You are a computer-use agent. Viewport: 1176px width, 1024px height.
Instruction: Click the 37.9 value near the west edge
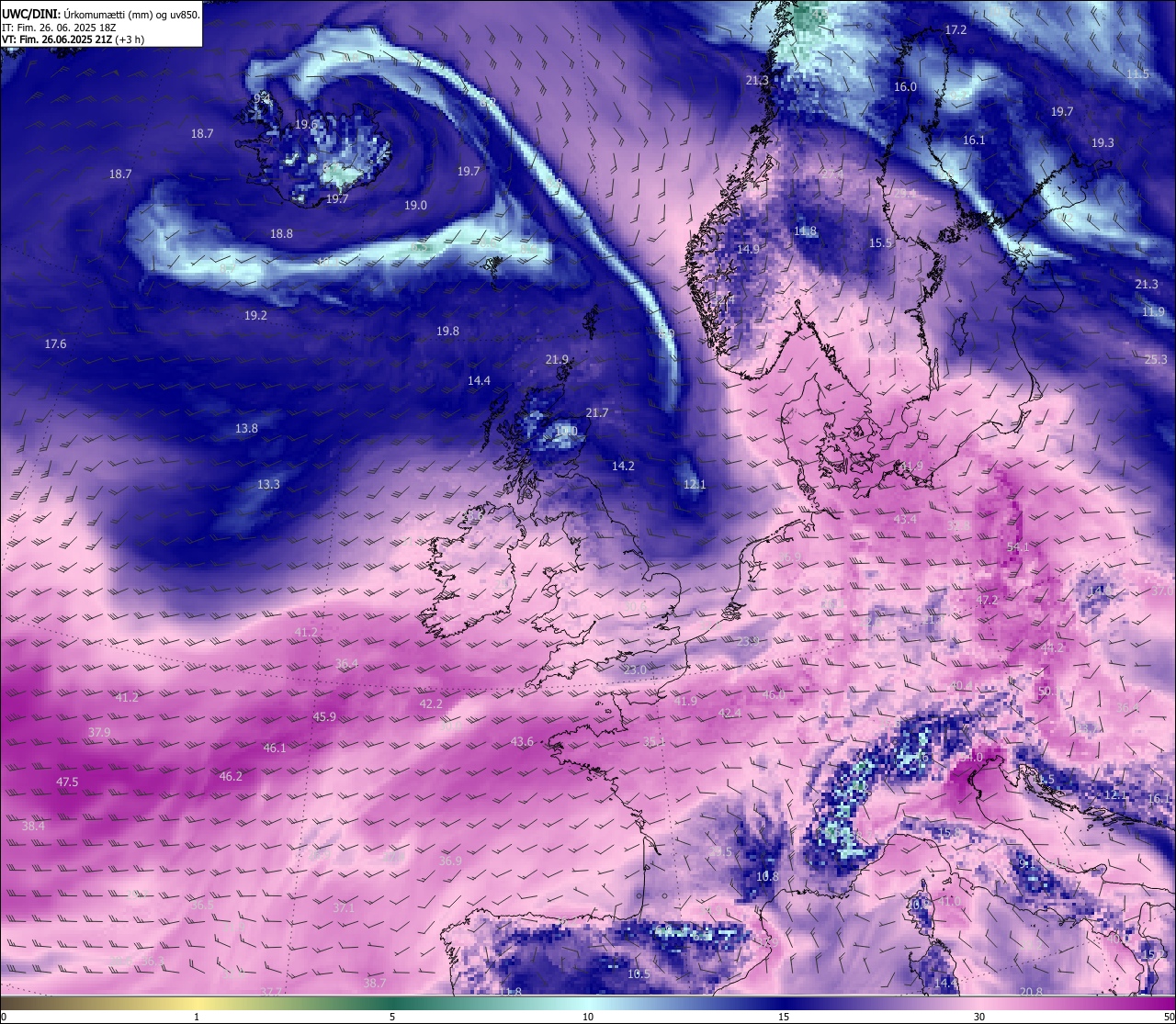click(x=99, y=732)
